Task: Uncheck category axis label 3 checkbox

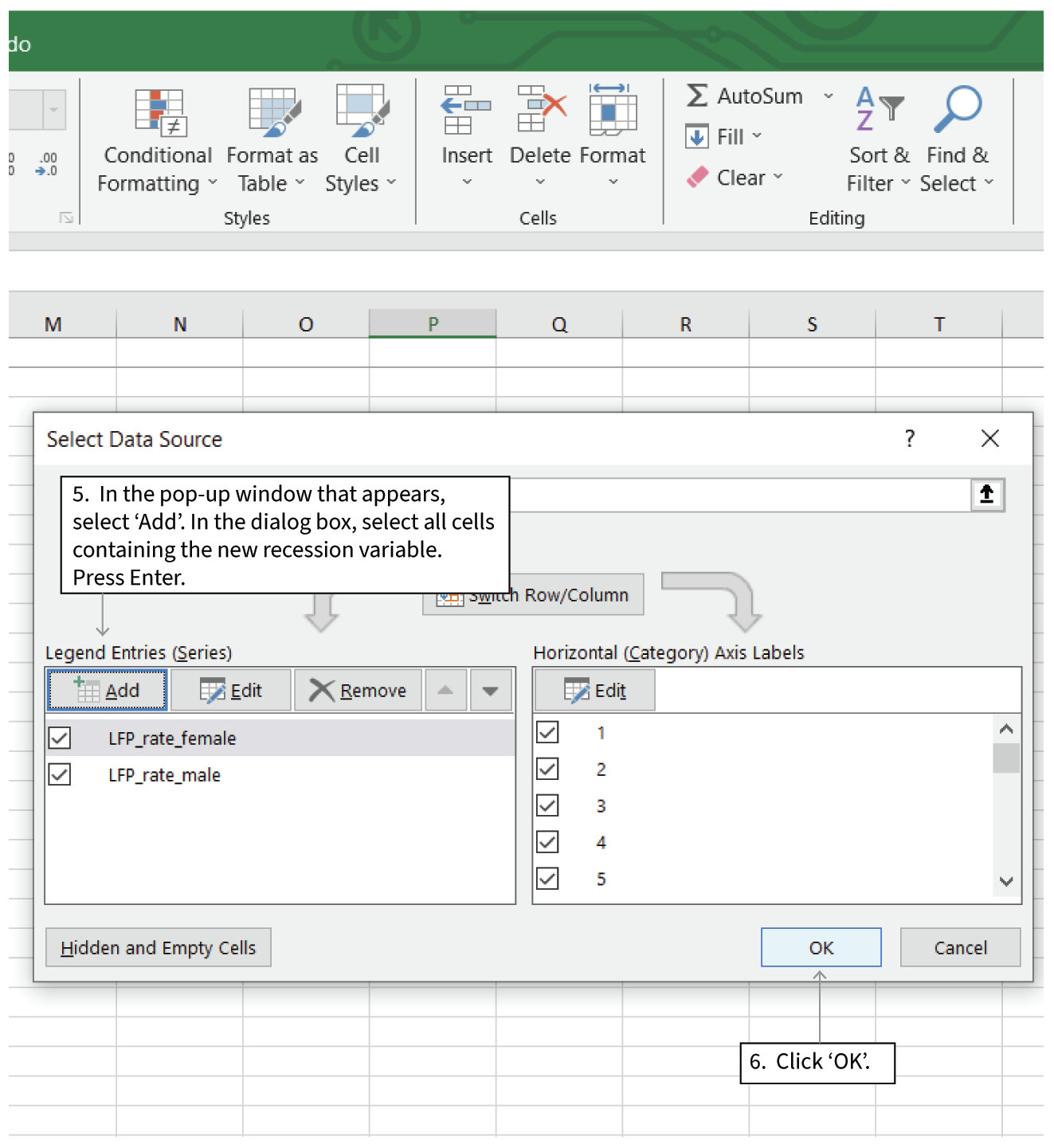Action: (x=547, y=805)
